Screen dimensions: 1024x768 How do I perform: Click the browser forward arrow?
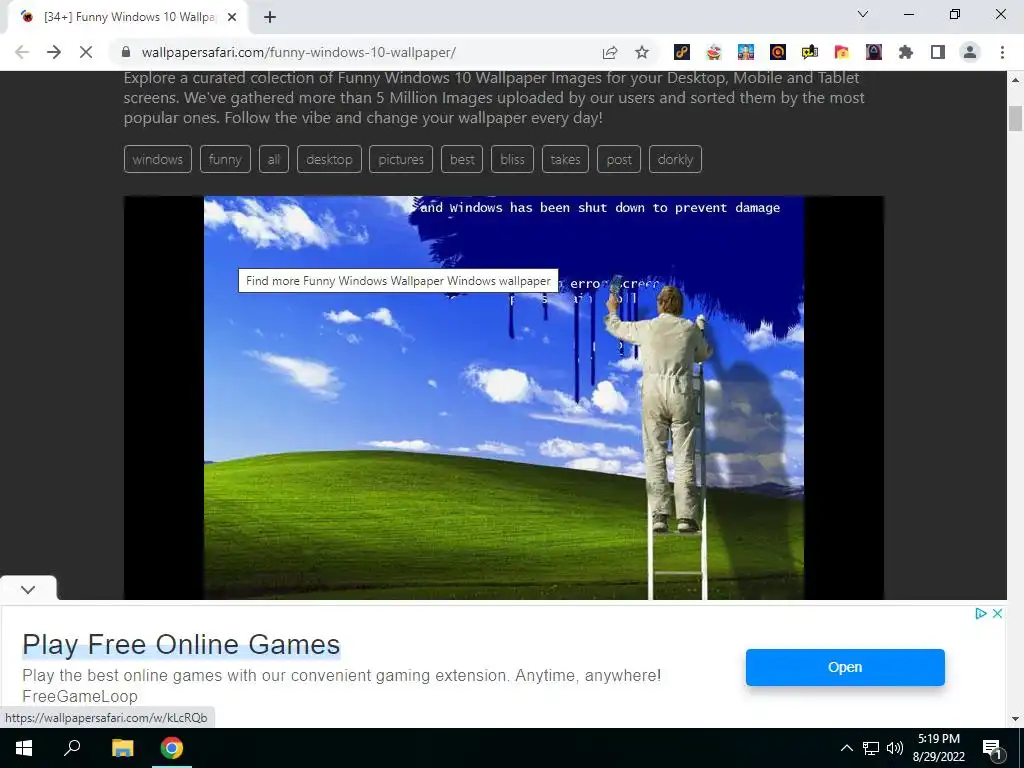point(54,52)
